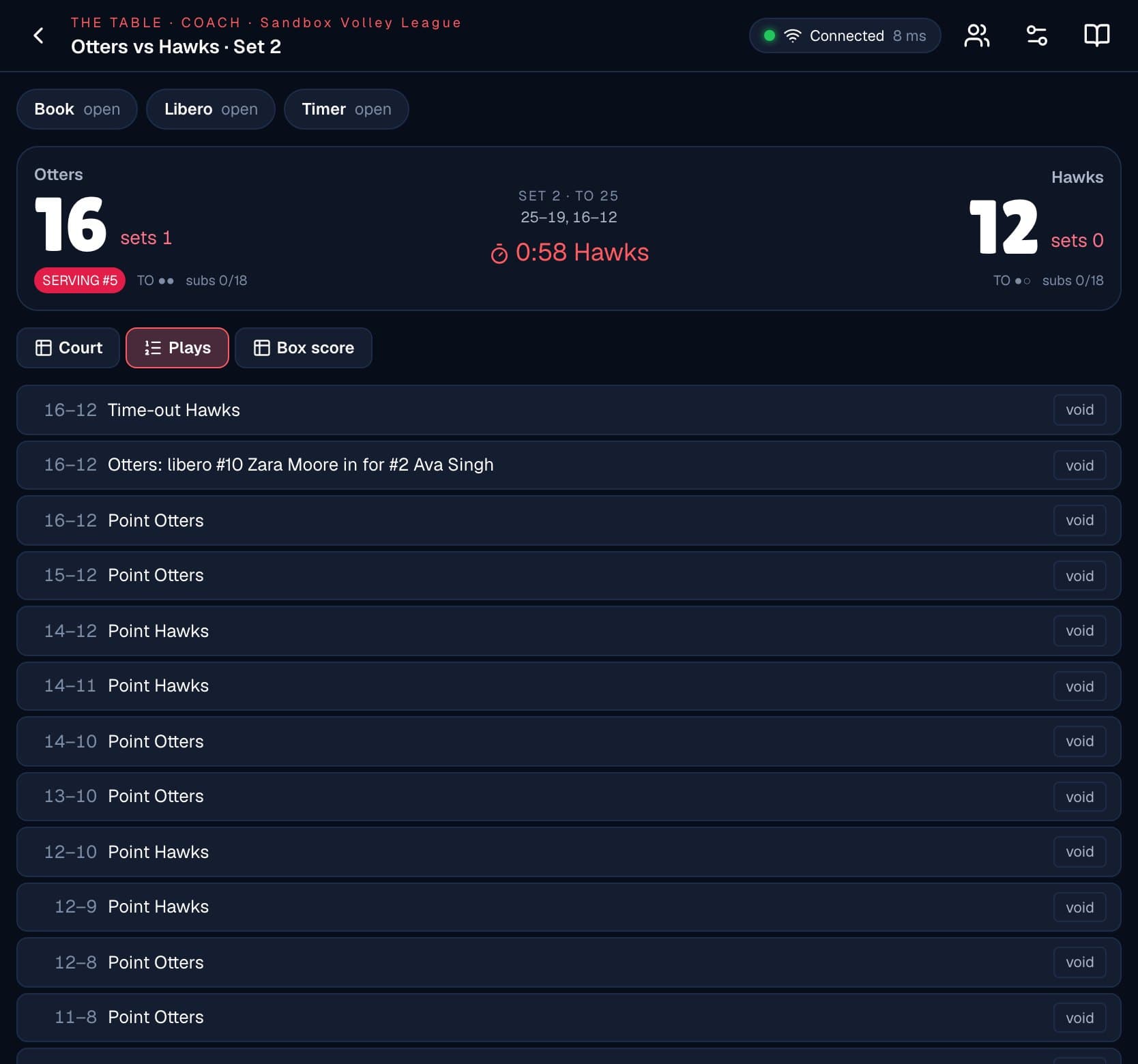1138x1064 pixels.
Task: Click the Otters vs Hawks · Set 2 title
Action: point(176,46)
